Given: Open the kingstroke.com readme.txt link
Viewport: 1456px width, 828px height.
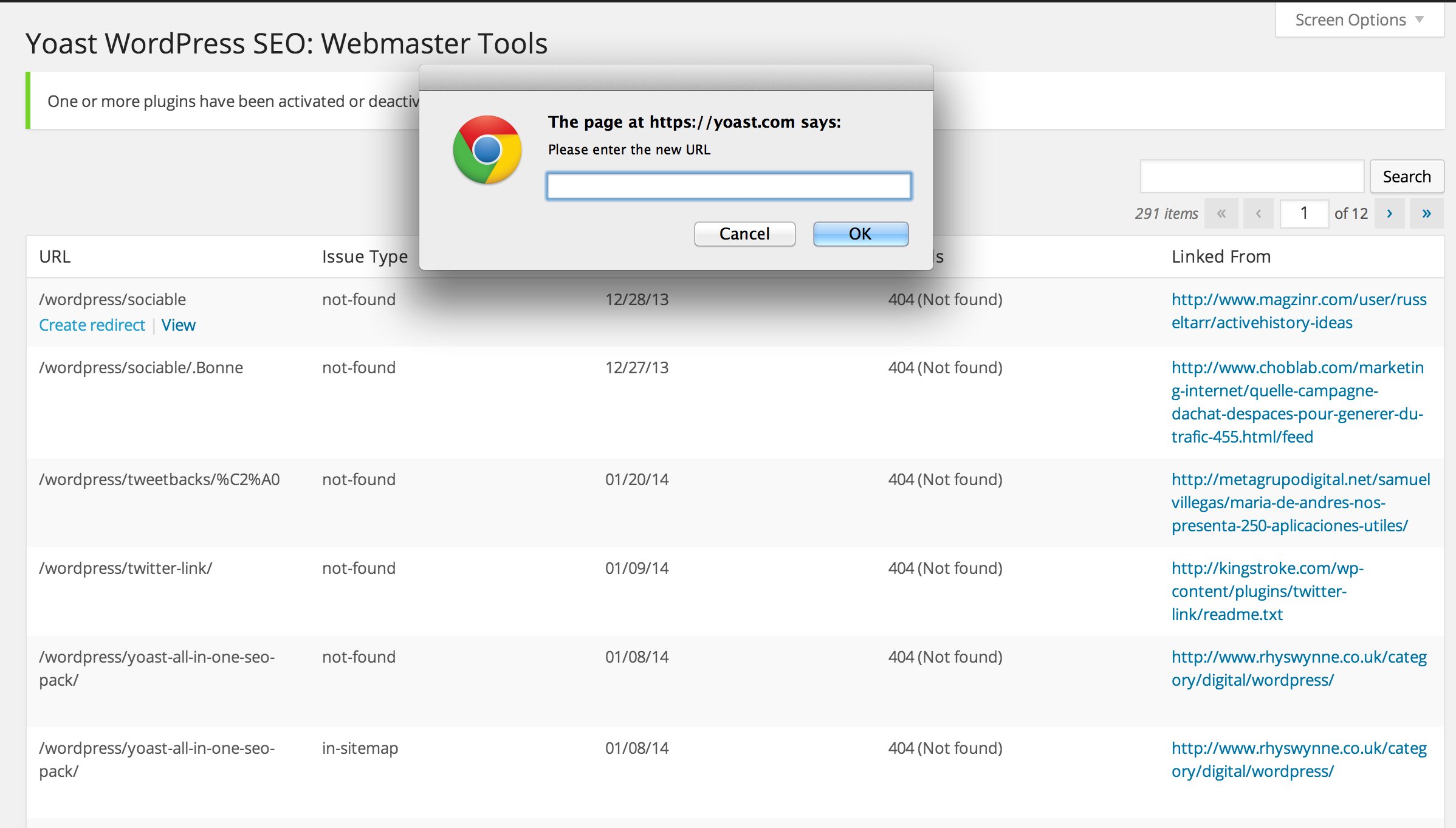Looking at the screenshot, I should 1266,591.
